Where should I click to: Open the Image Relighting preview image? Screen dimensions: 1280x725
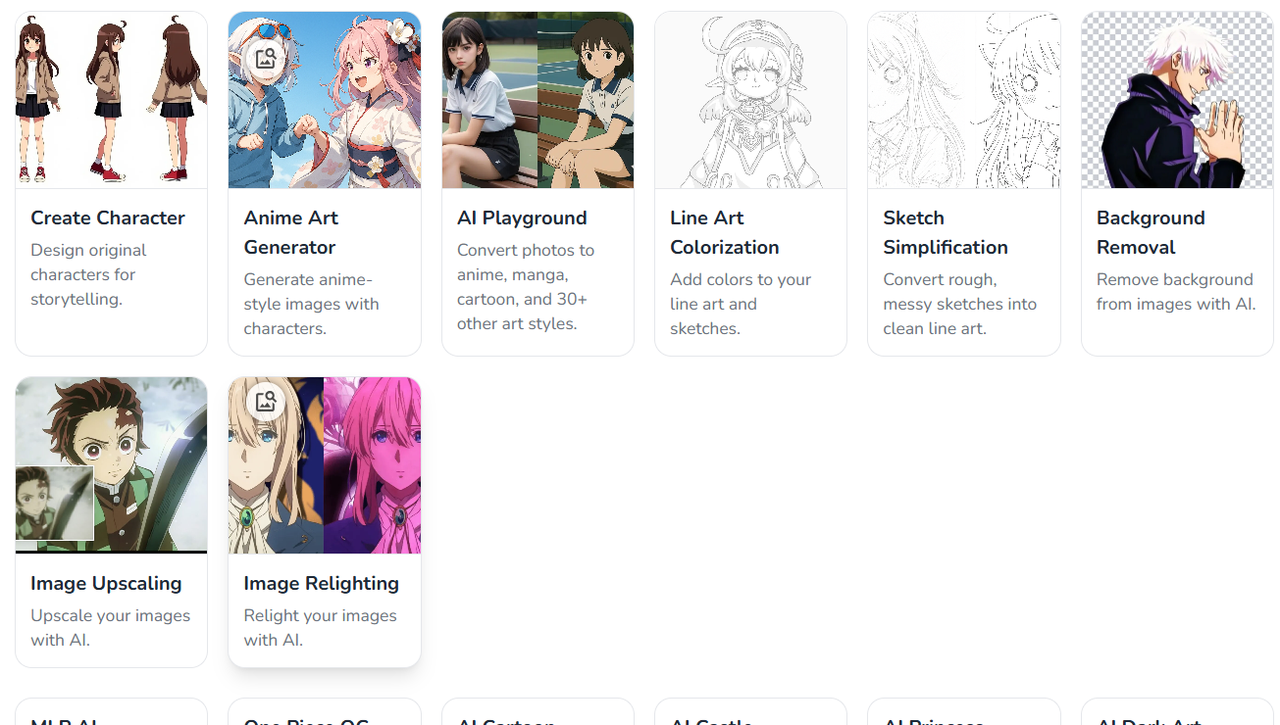324,465
